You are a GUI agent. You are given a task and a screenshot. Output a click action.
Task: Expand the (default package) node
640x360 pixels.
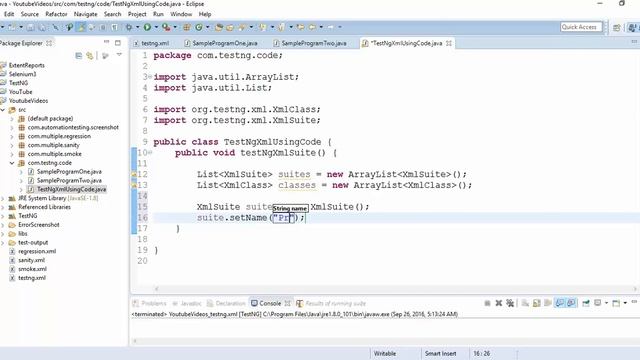[12, 119]
